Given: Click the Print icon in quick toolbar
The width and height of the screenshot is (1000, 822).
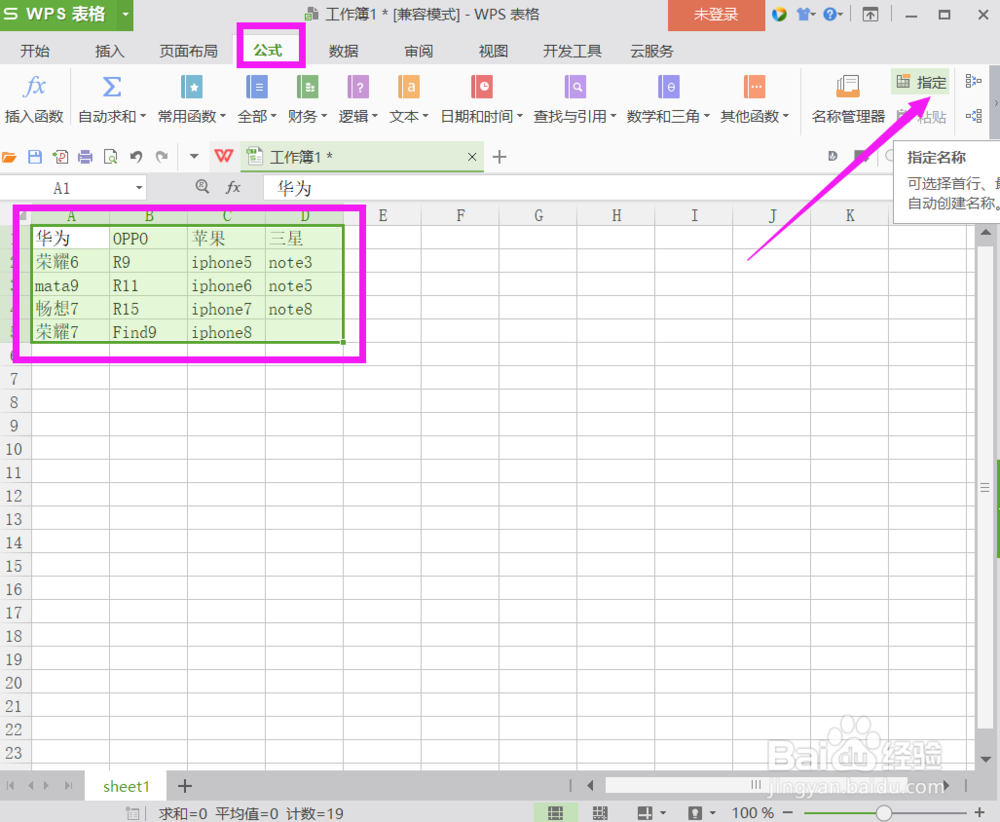Looking at the screenshot, I should click(85, 157).
